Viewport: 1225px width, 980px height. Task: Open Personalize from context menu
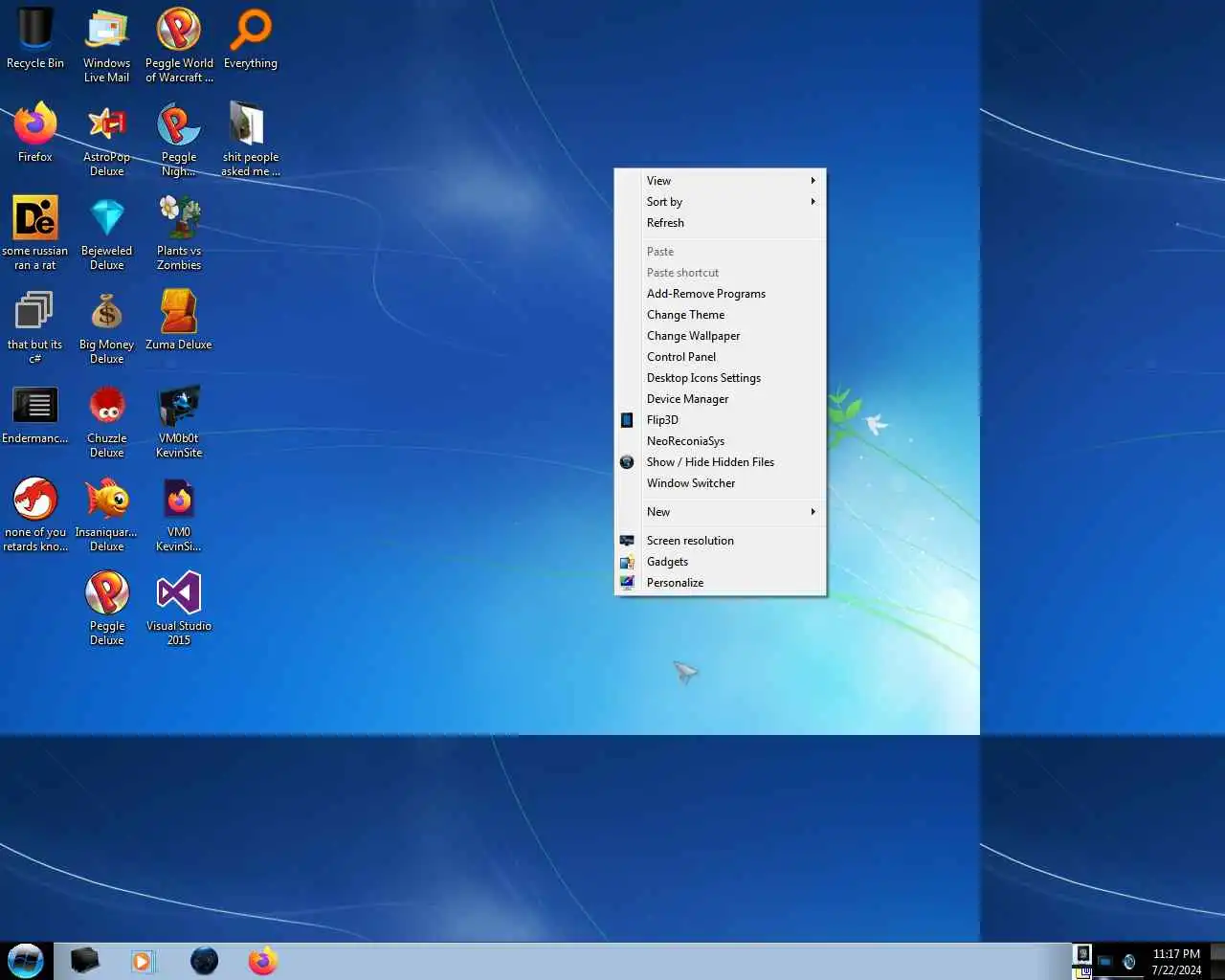point(720,583)
